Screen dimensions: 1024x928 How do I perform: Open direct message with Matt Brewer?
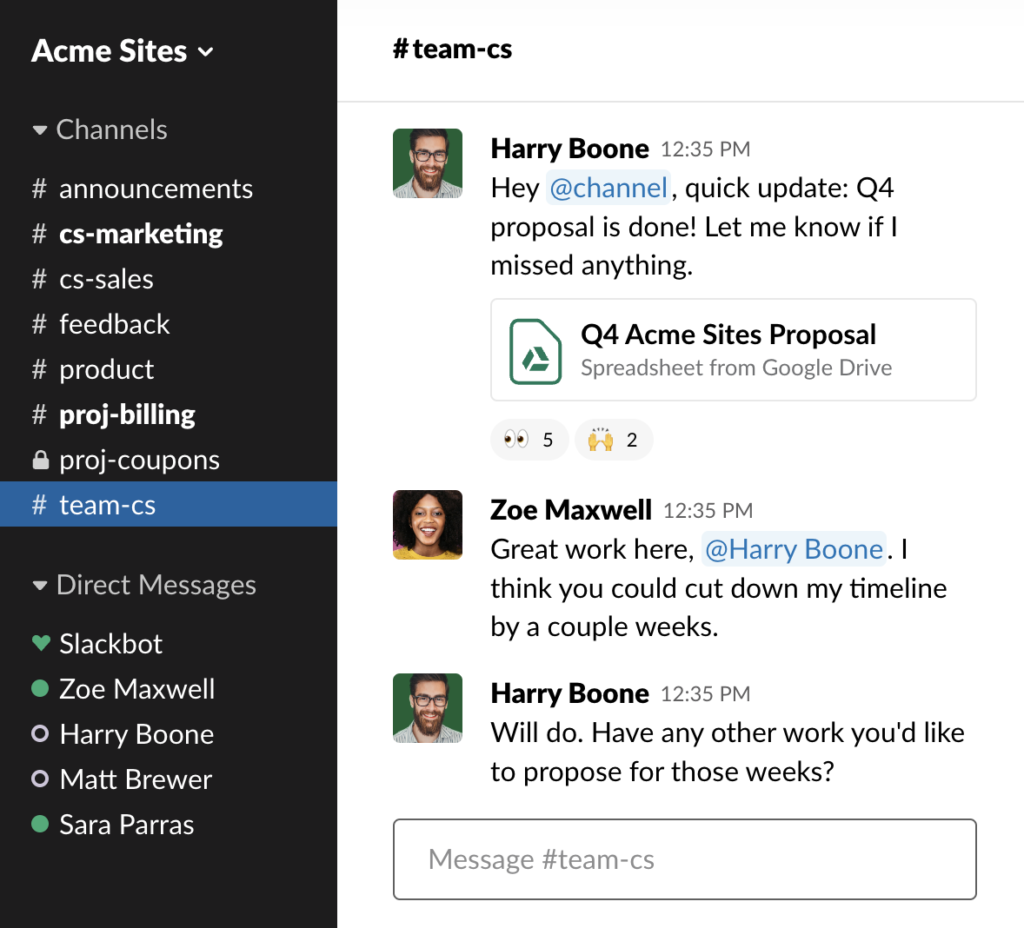pyautogui.click(x=168, y=779)
